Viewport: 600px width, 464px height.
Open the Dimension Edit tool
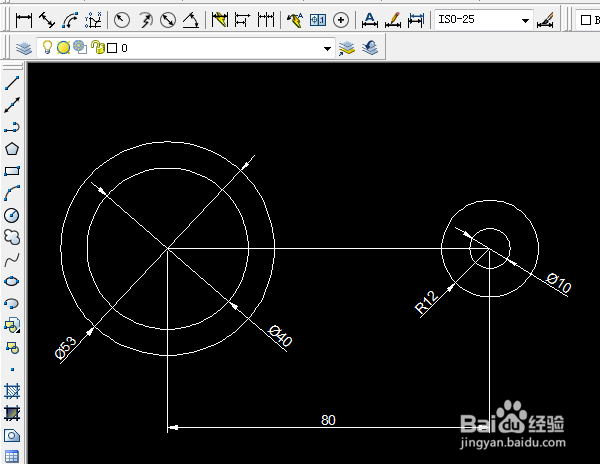tap(370, 20)
